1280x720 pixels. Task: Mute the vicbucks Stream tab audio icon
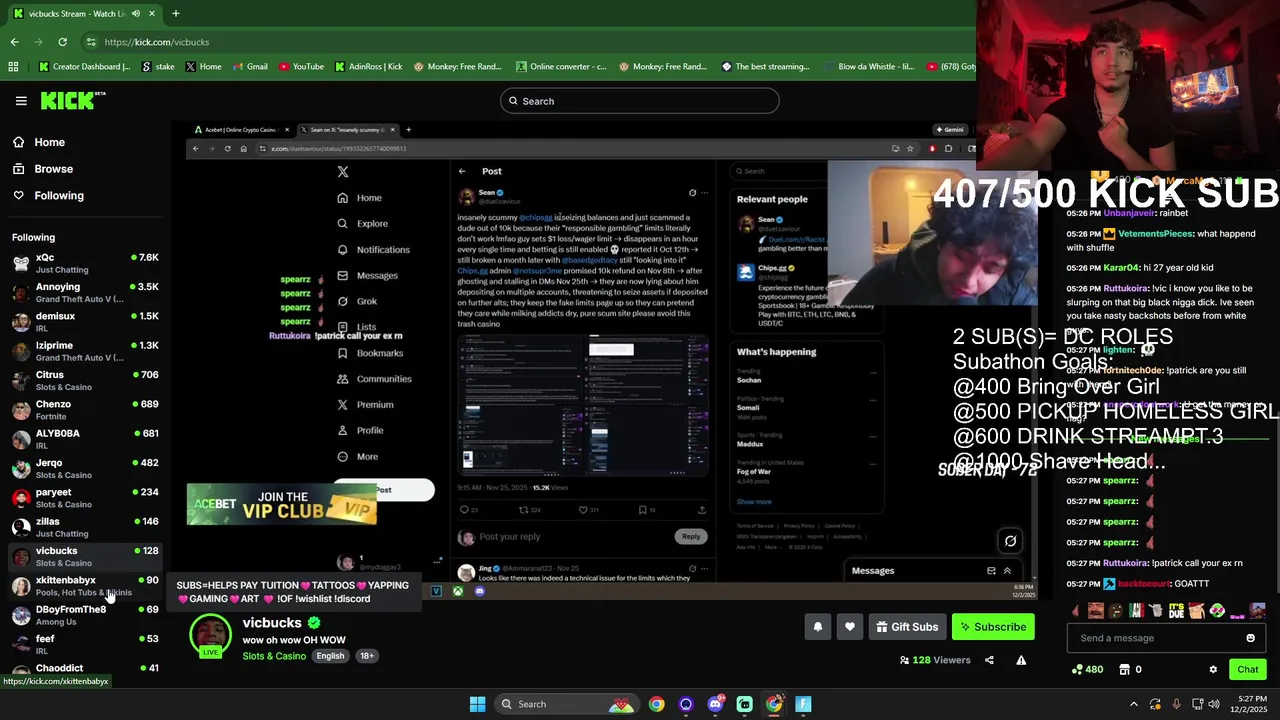tap(136, 14)
